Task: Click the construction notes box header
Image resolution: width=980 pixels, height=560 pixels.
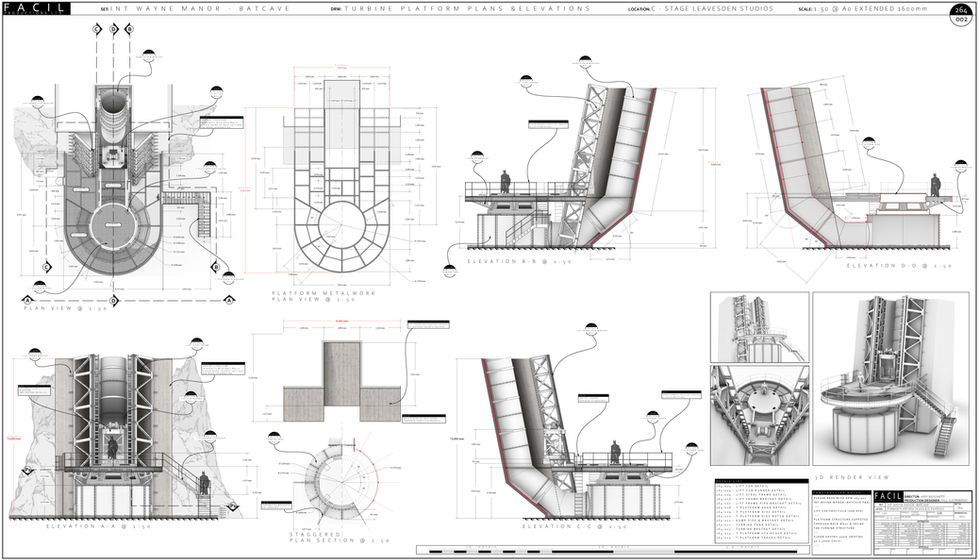Action: [841, 494]
